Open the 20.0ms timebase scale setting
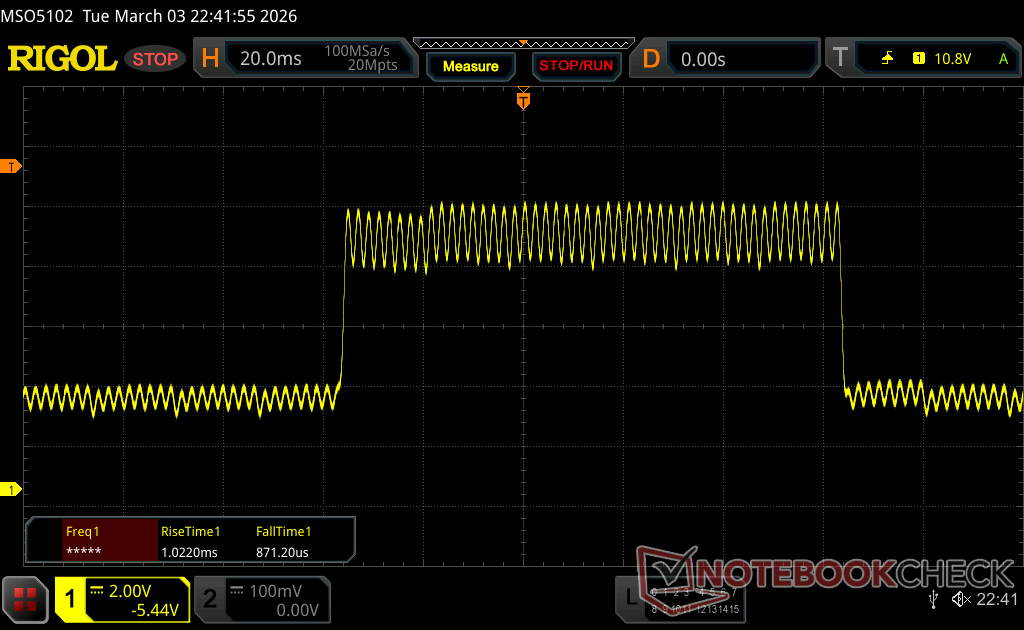 271,59
